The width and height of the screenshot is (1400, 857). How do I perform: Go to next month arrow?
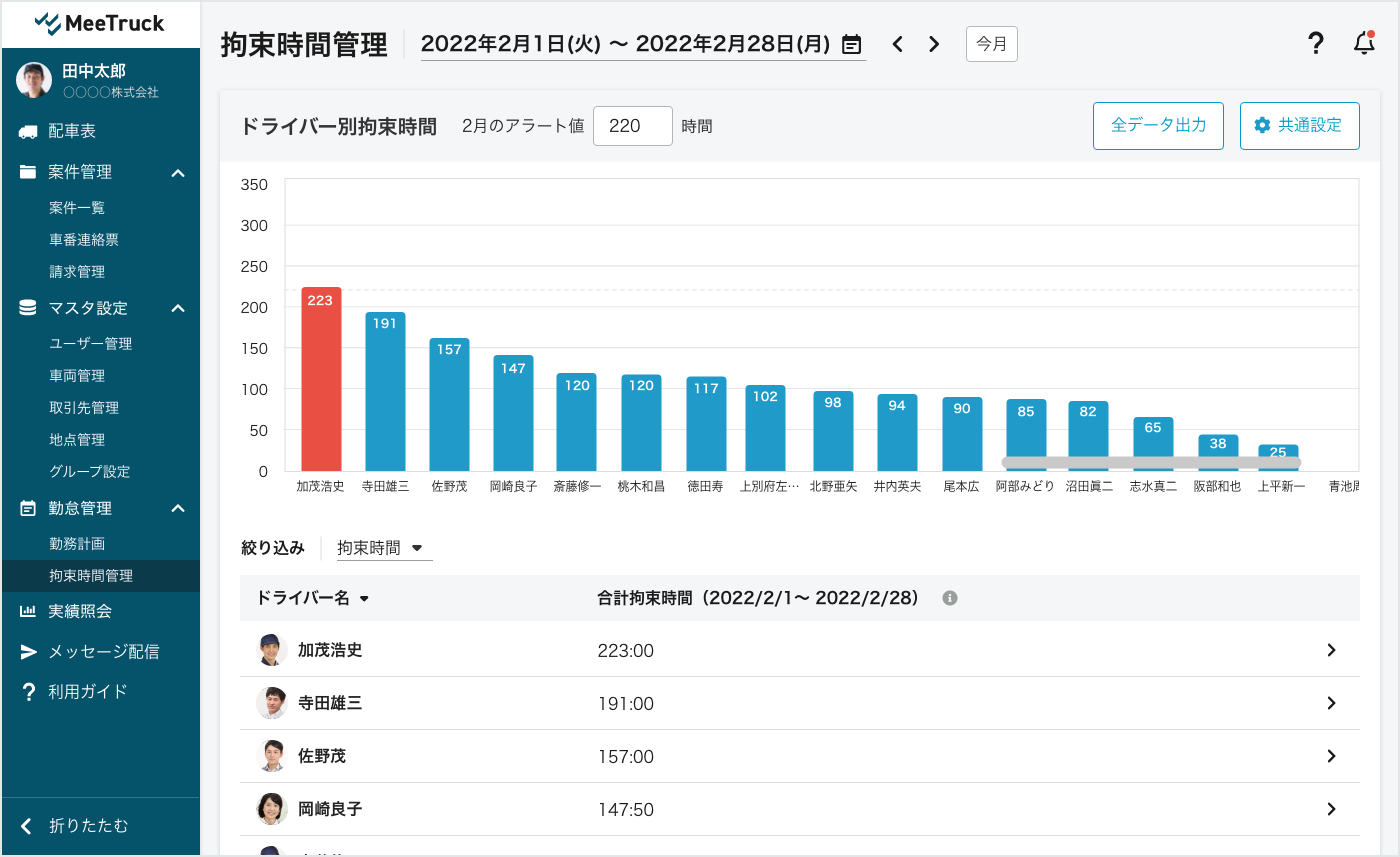pyautogui.click(x=934, y=44)
